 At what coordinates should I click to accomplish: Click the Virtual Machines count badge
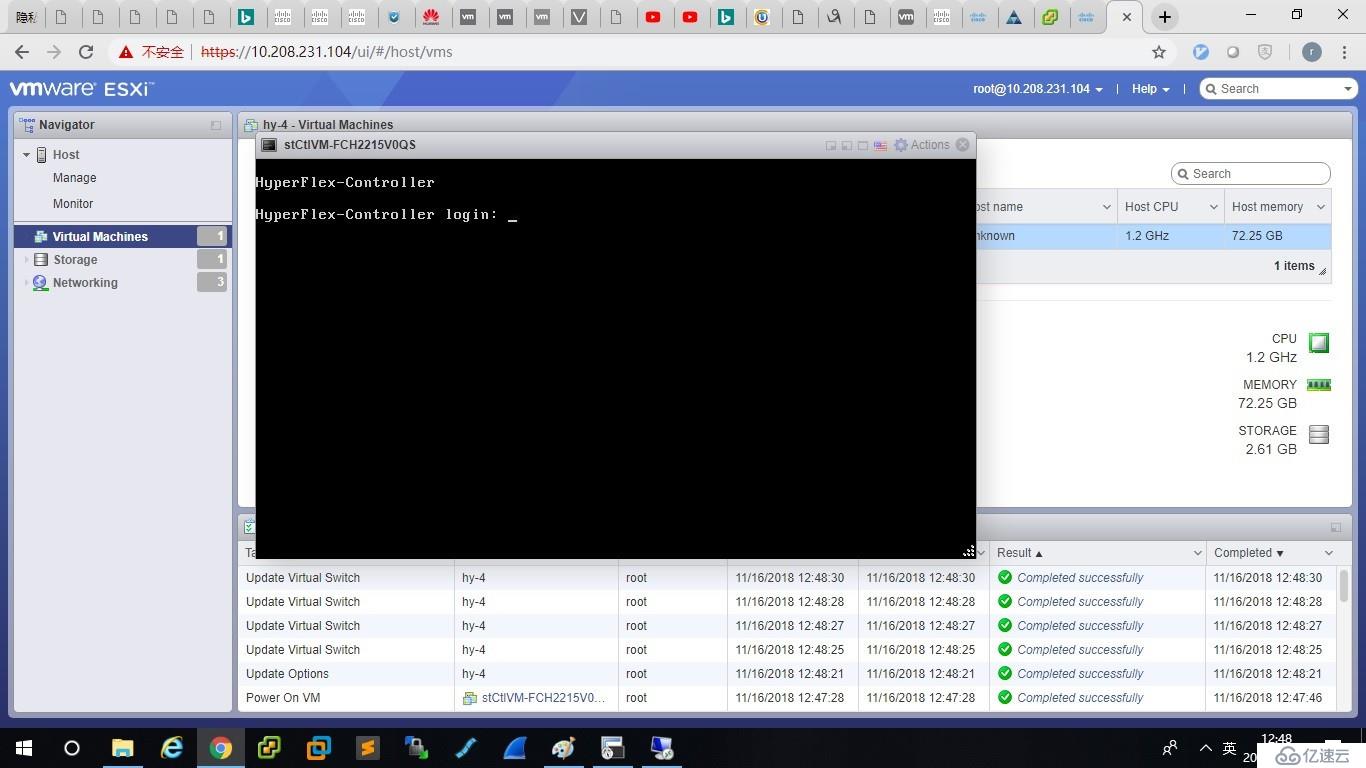coord(212,237)
